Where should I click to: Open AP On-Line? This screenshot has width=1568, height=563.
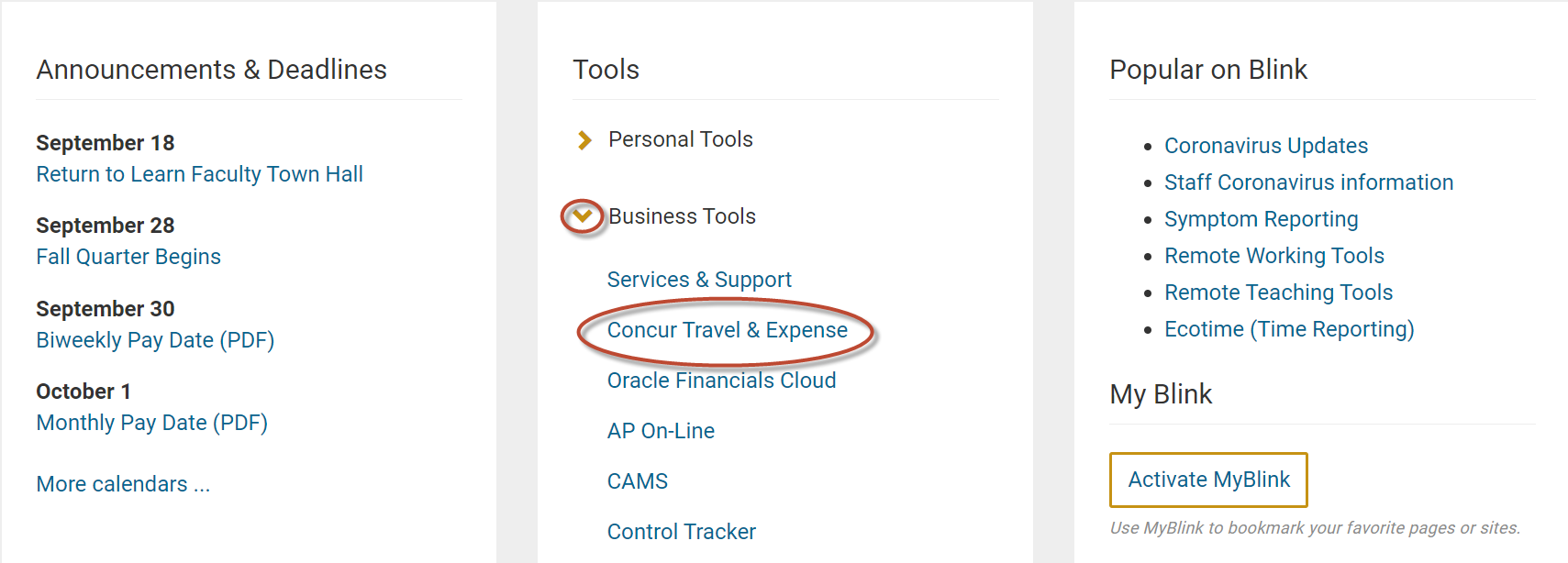coord(661,430)
